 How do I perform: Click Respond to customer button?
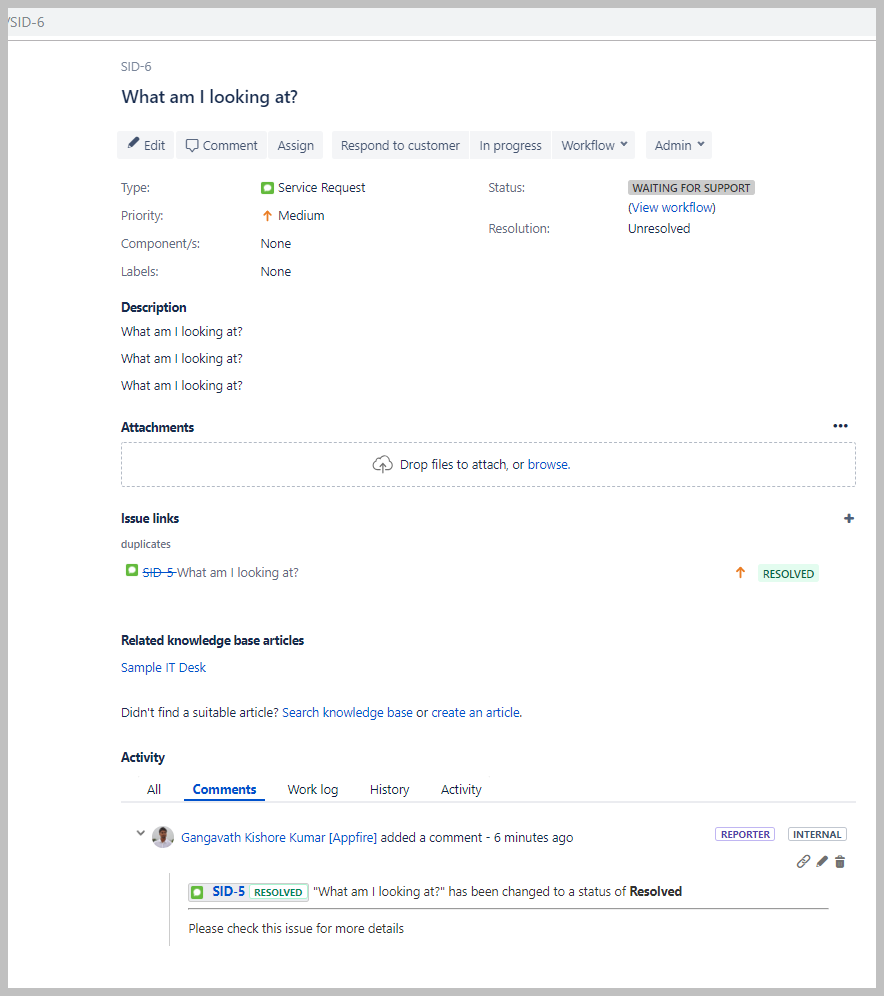[x=400, y=145]
